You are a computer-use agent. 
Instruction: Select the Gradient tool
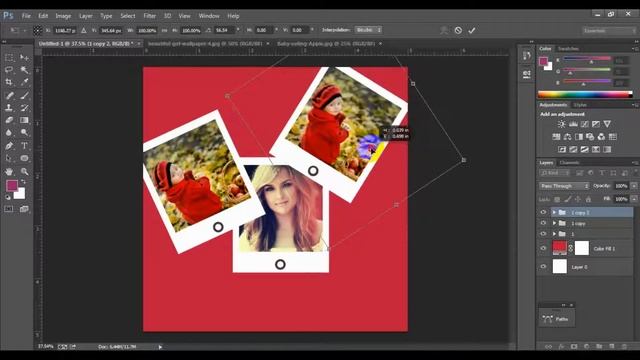click(x=24, y=120)
